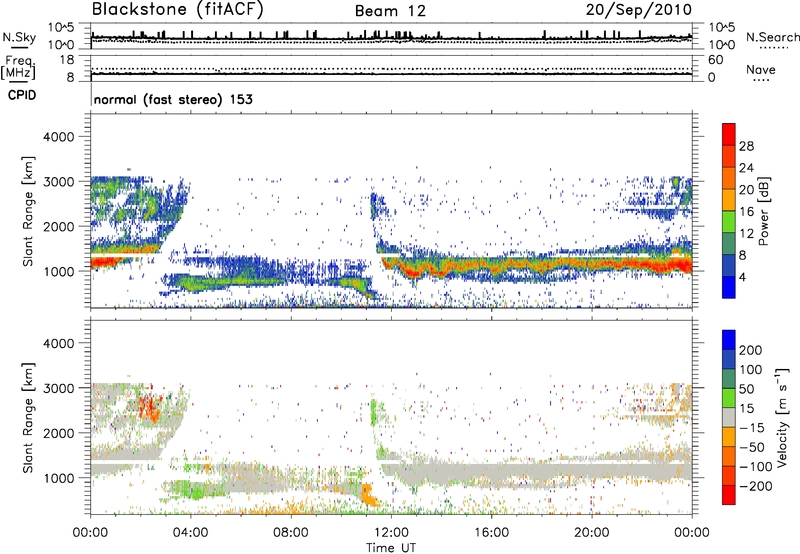Click the '4' value on Power colorbar

742,277
